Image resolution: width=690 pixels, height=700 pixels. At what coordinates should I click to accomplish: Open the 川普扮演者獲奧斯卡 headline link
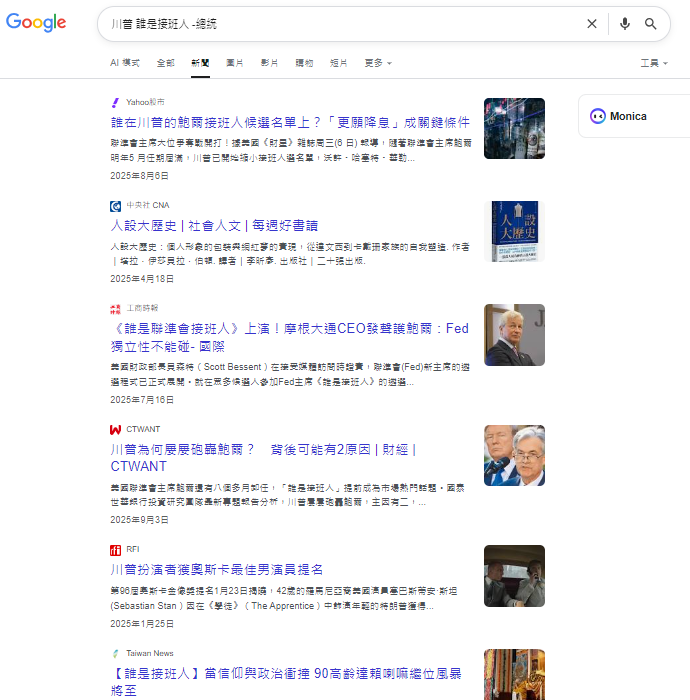216,569
